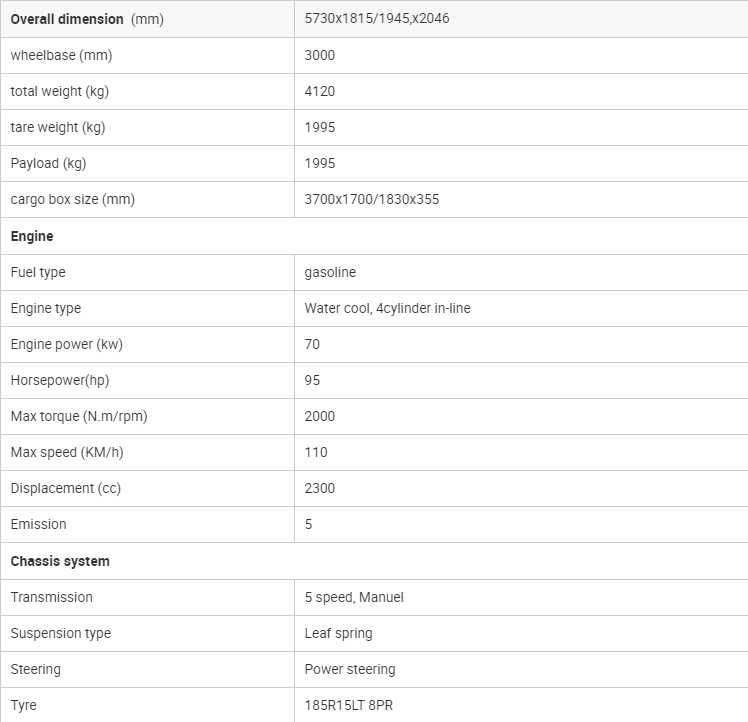Select the Max torque (N.m/rpm) label
Image resolution: width=748 pixels, height=722 pixels.
point(79,416)
